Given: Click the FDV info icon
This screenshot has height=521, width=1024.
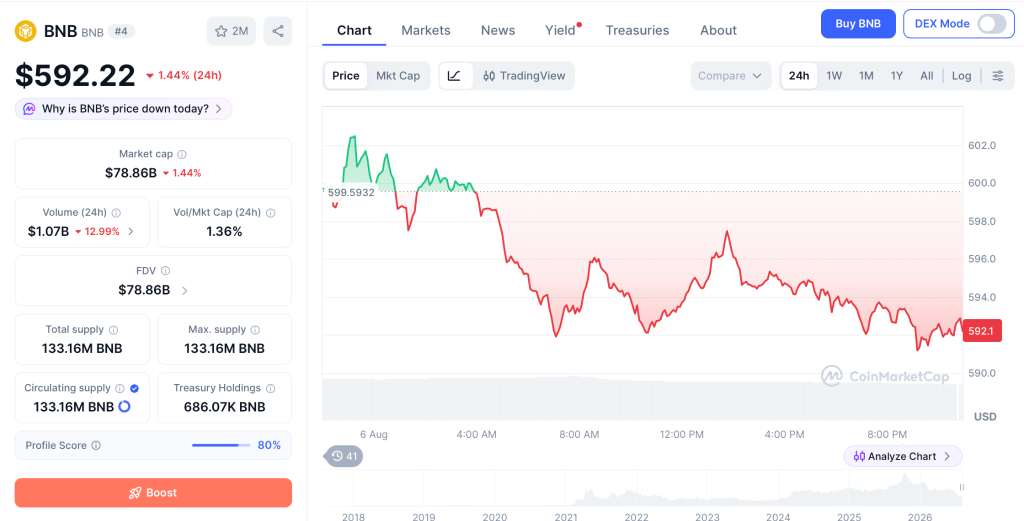Looking at the screenshot, I should click(x=166, y=271).
